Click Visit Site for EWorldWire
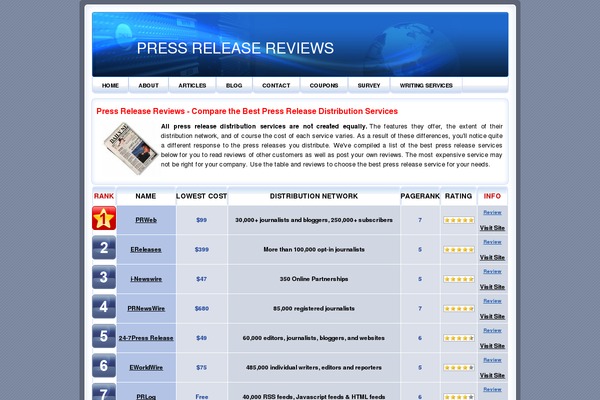Screen dimensions: 600x400 click(492, 375)
